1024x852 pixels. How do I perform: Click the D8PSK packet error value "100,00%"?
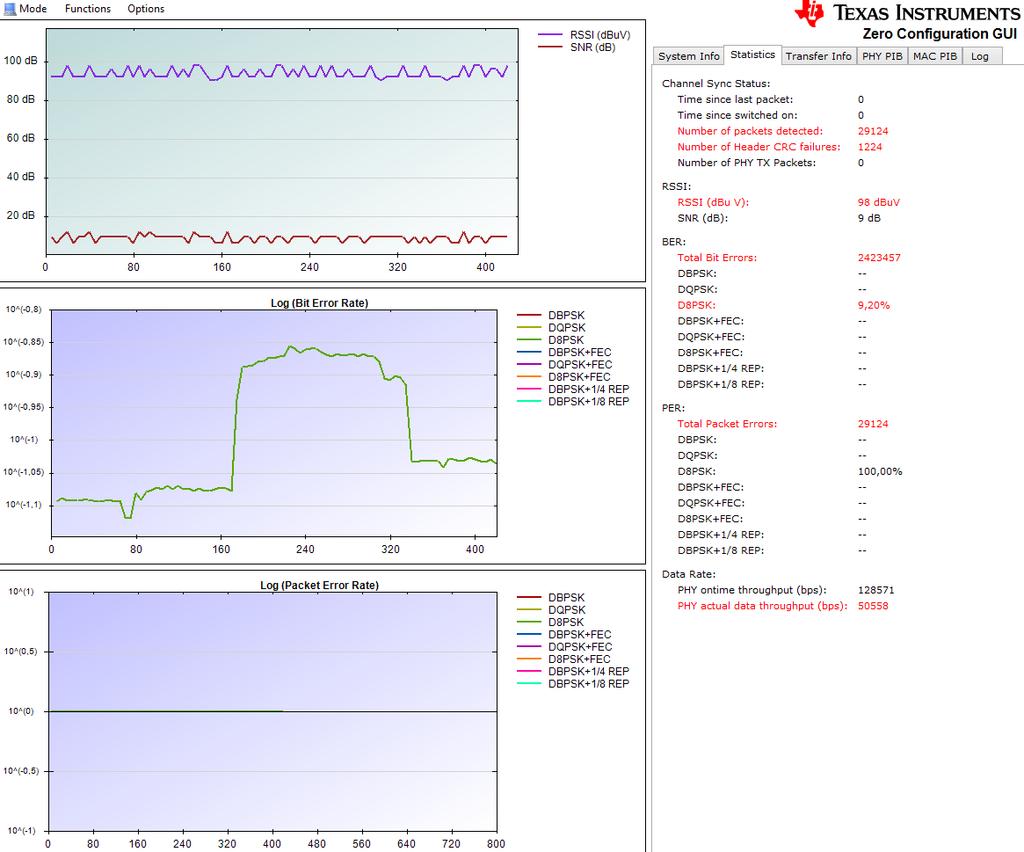(880, 471)
